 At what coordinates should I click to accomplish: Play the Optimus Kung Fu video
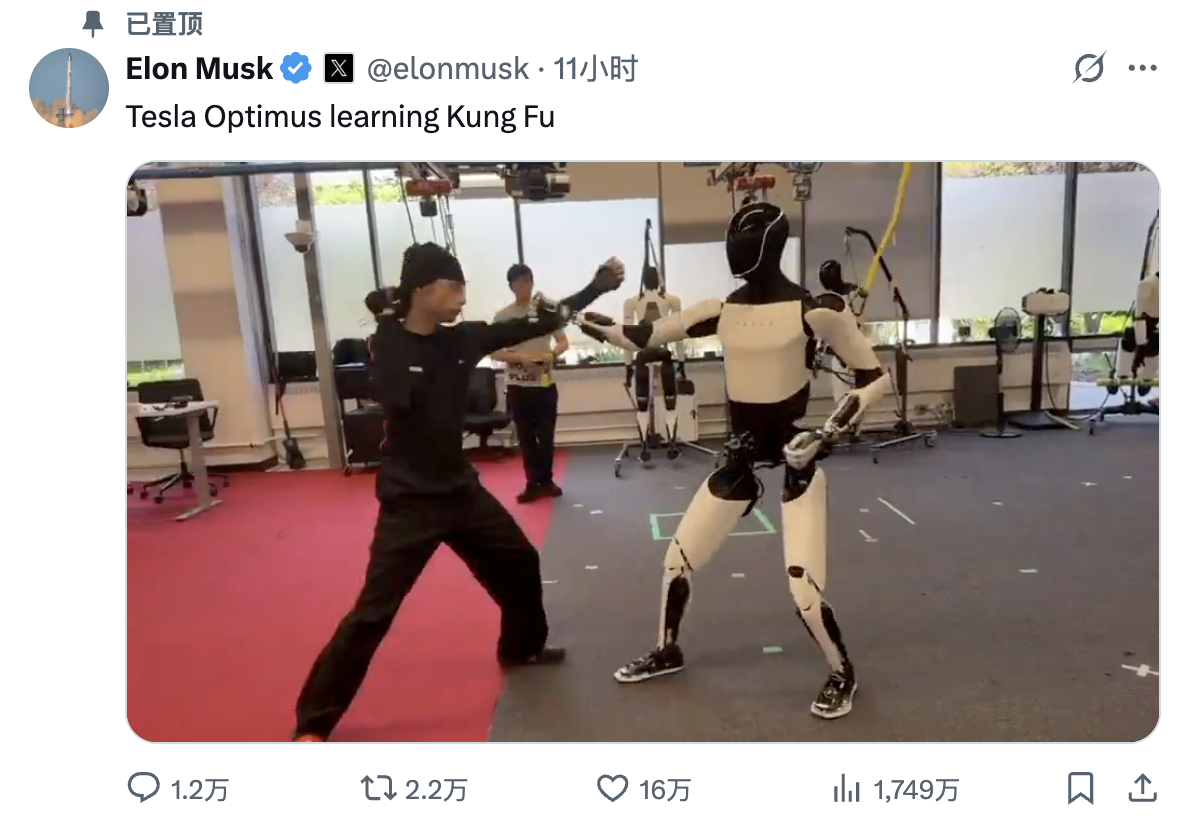pos(643,452)
